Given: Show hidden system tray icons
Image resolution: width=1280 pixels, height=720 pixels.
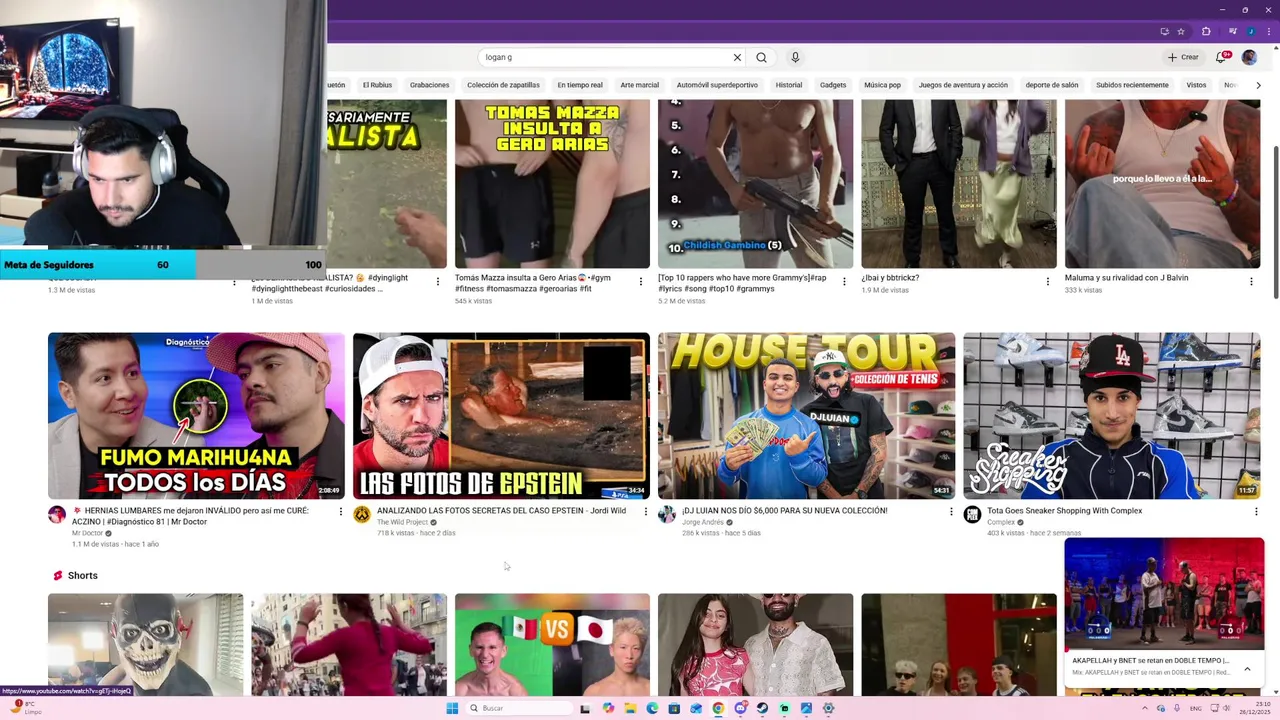Looking at the screenshot, I should (x=1145, y=708).
